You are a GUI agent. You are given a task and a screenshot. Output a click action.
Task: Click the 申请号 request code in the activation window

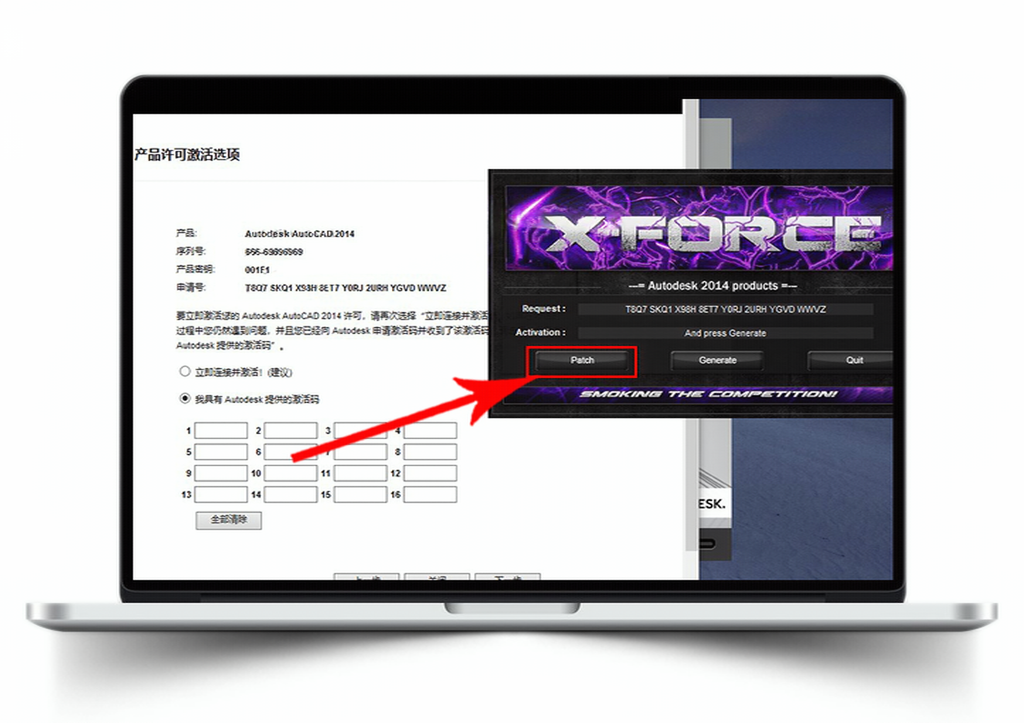point(345,288)
